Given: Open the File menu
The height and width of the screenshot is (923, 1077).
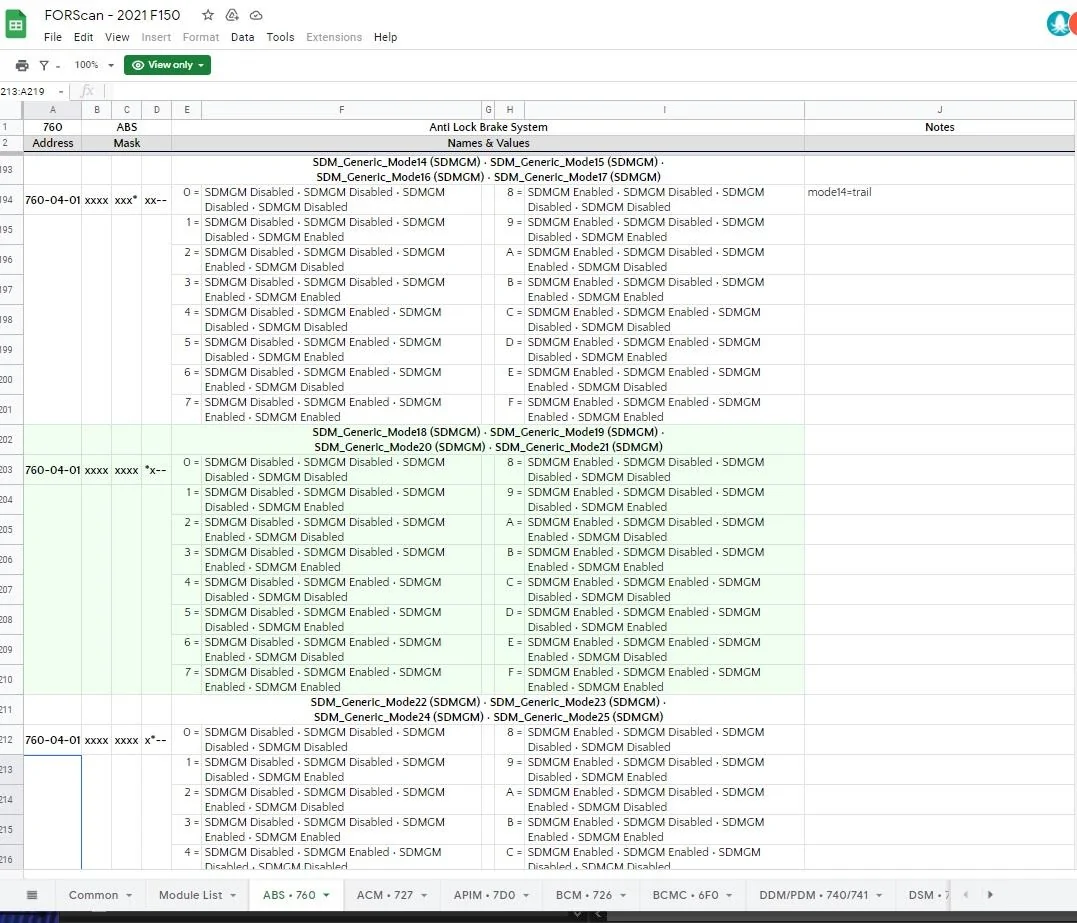Looking at the screenshot, I should [53, 37].
